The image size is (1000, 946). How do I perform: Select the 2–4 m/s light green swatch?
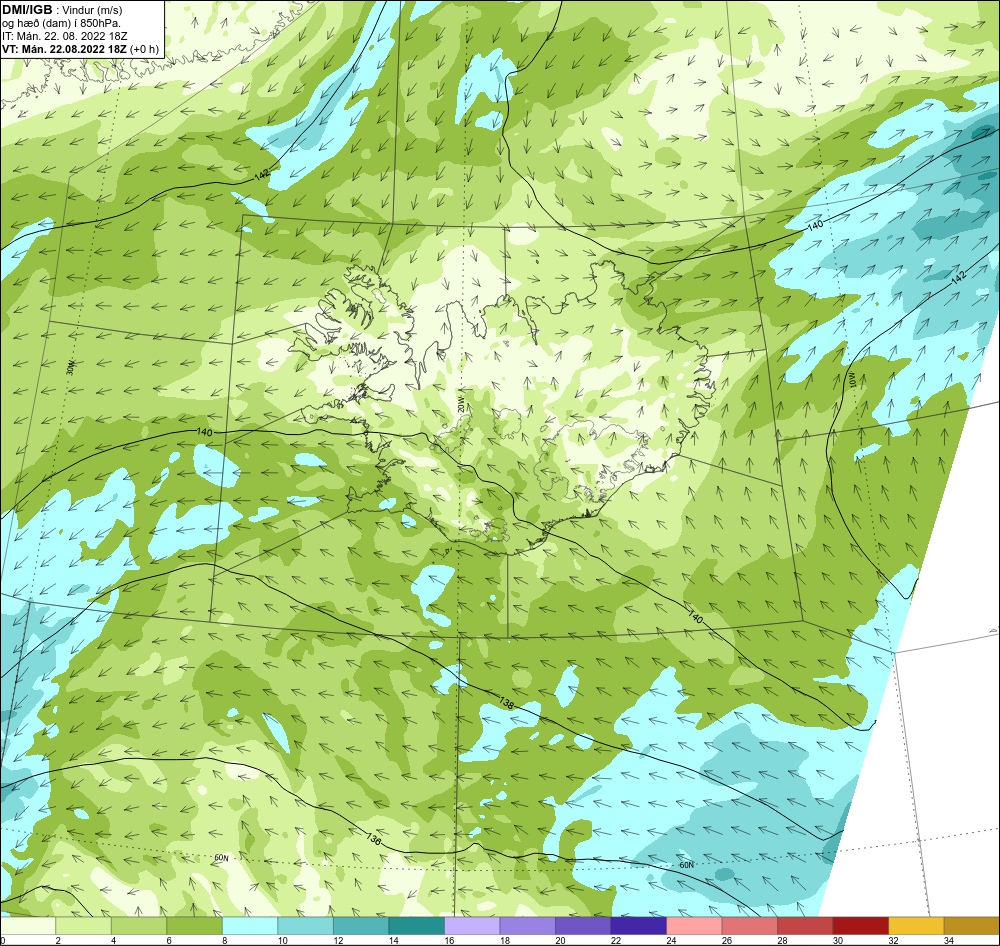point(84,926)
